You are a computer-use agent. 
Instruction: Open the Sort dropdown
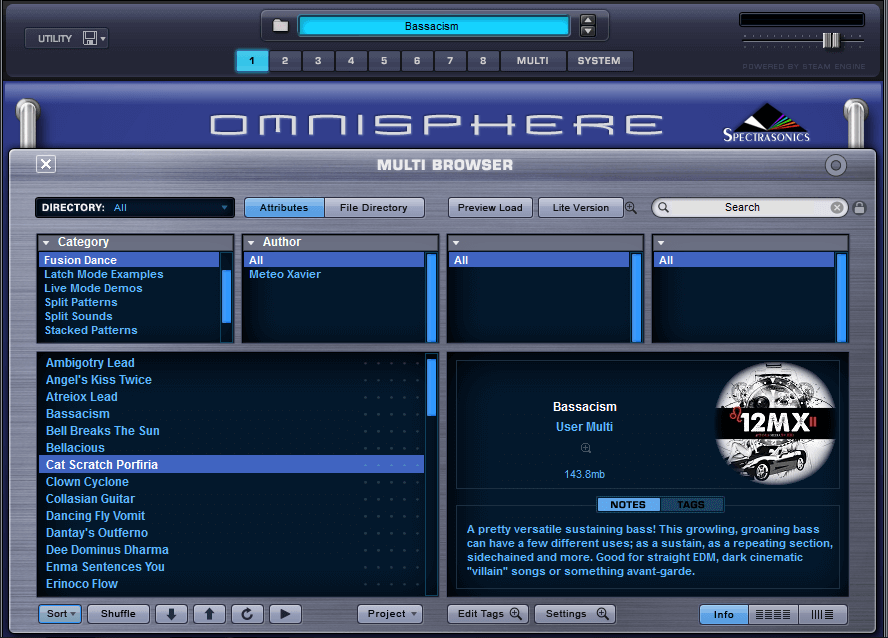pyautogui.click(x=60, y=614)
